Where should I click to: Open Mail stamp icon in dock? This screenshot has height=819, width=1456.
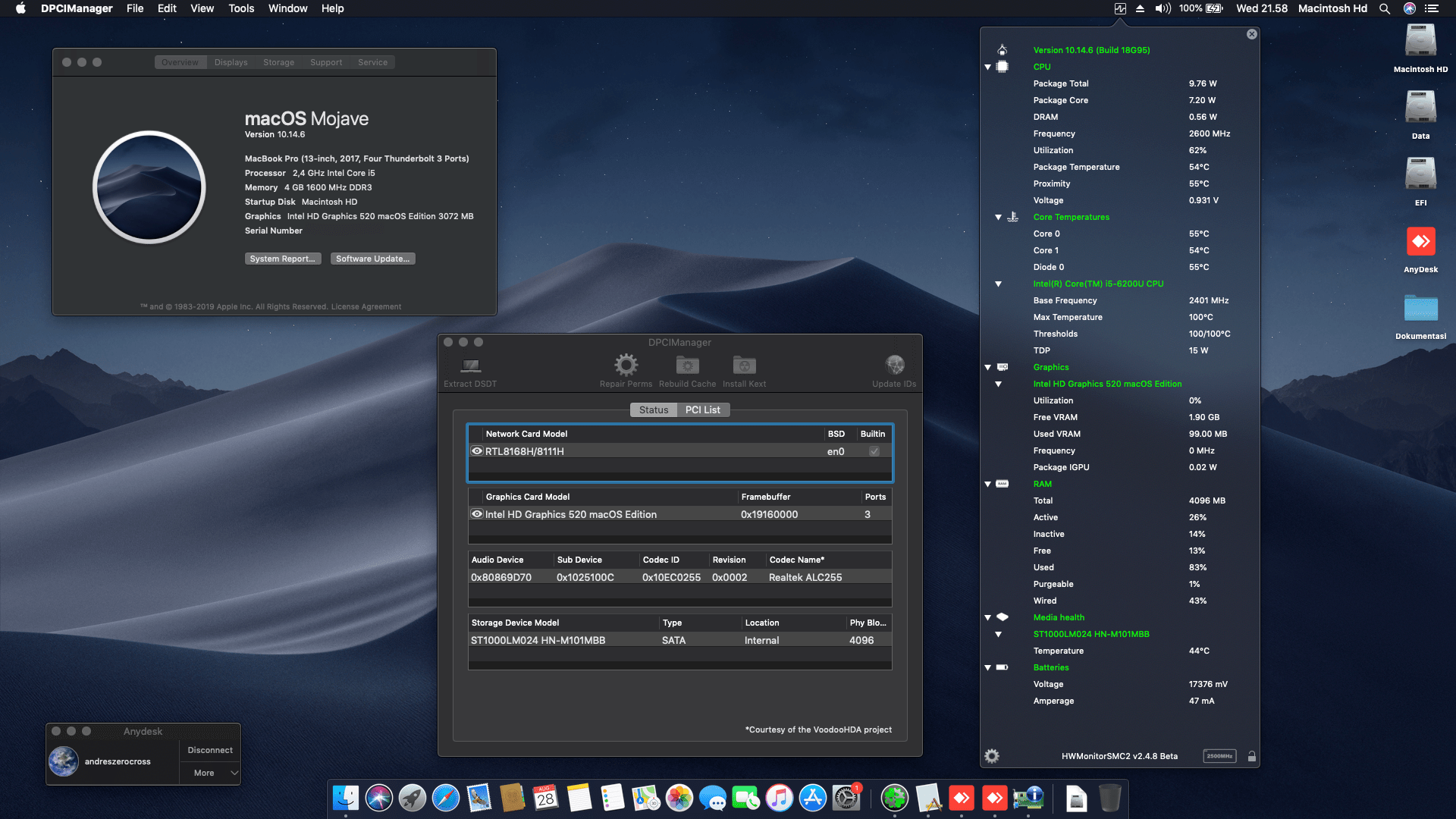(x=479, y=798)
